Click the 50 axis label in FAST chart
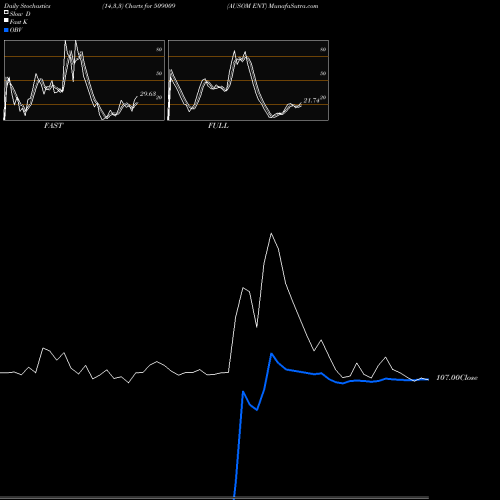 (x=159, y=73)
